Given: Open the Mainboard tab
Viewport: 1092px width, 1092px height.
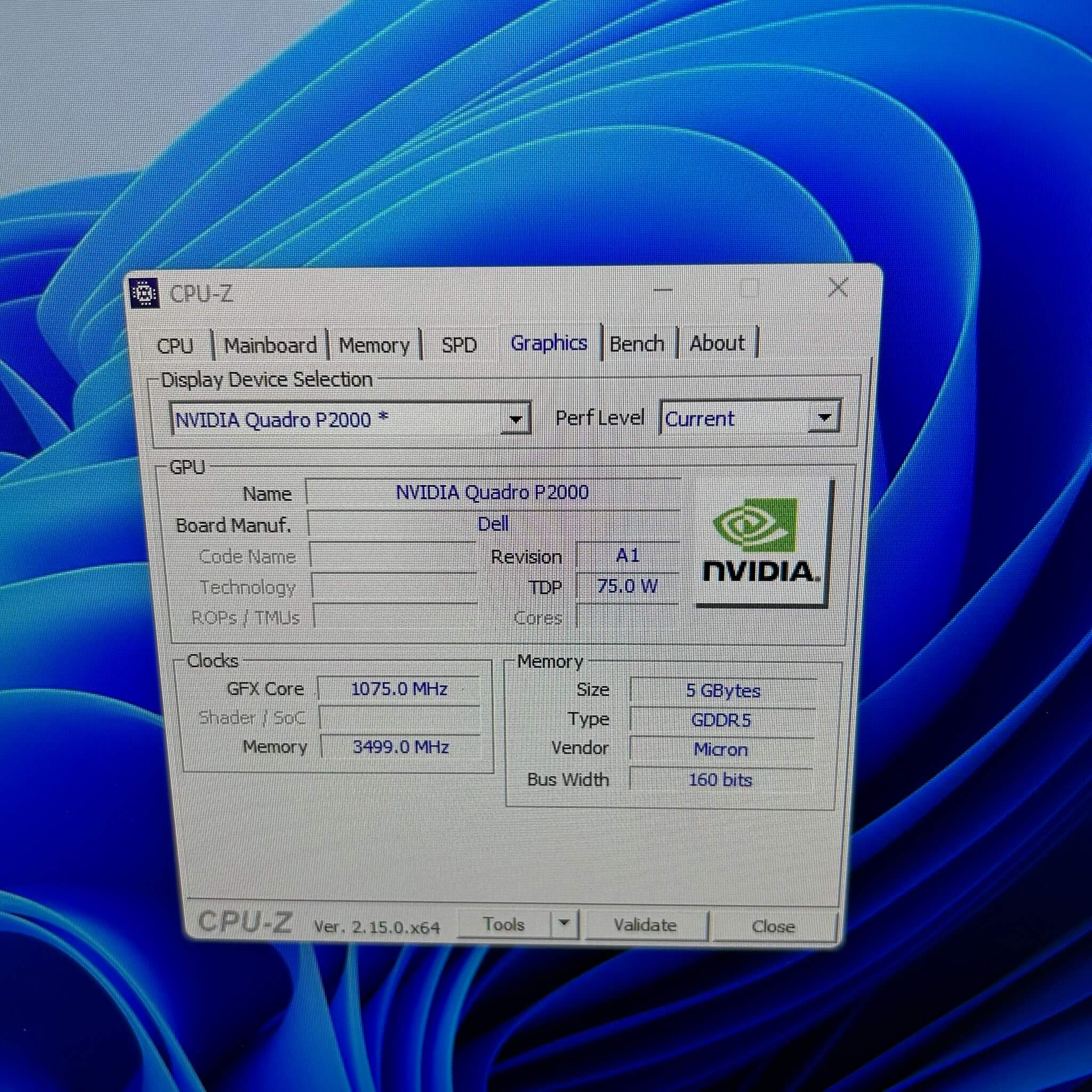Looking at the screenshot, I should click(271, 345).
